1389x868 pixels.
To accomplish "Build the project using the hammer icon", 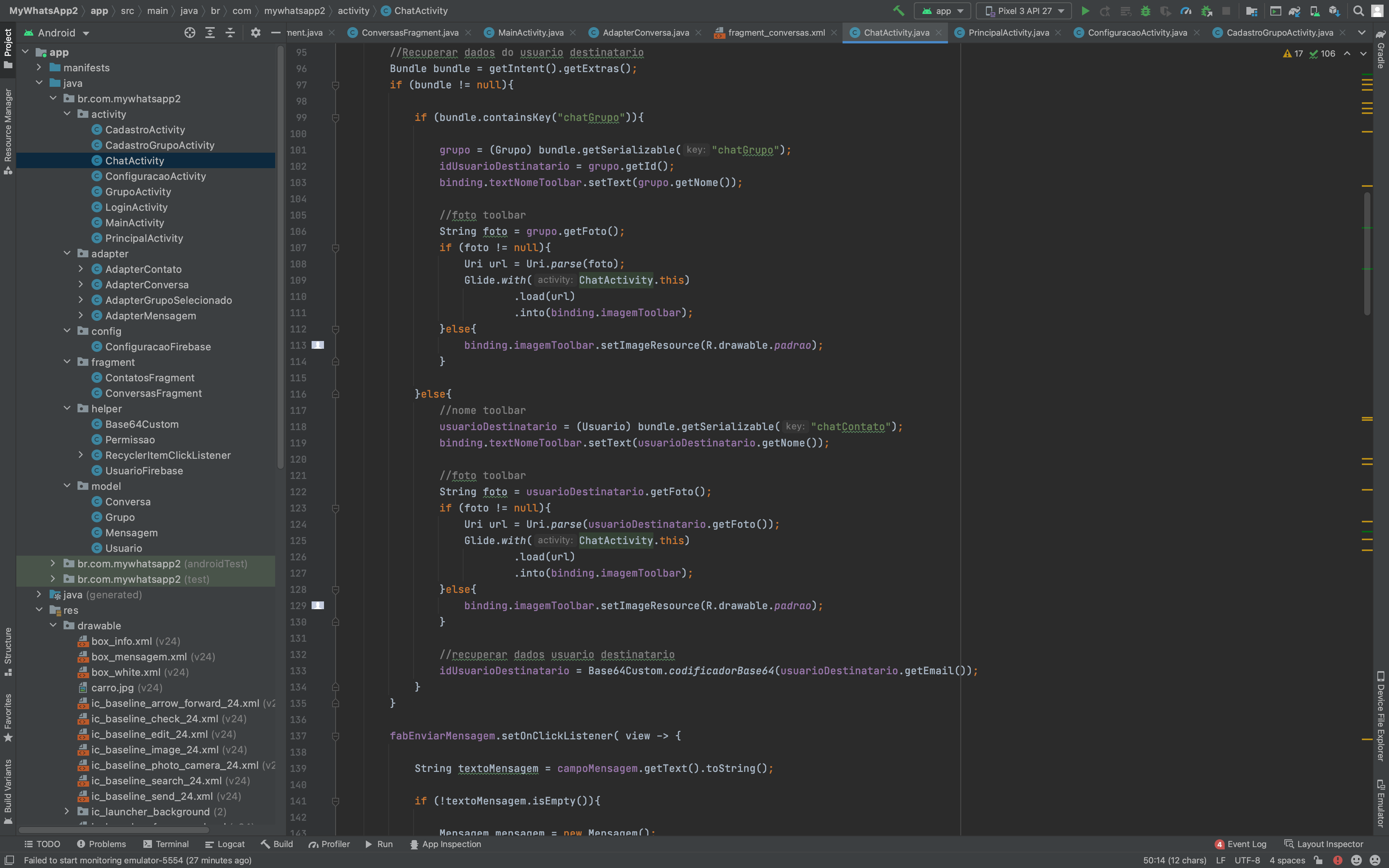I will click(898, 10).
